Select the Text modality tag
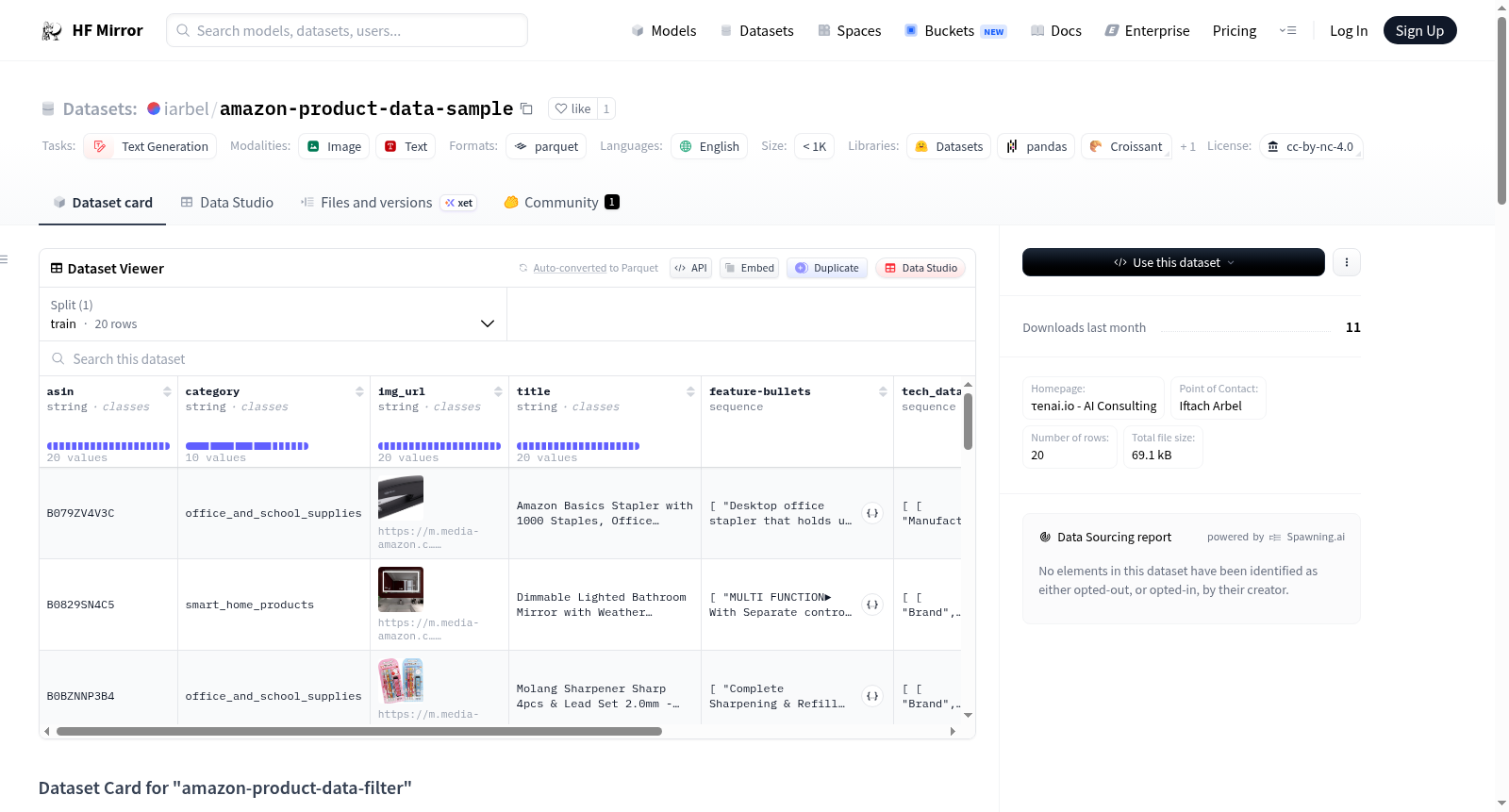The height and width of the screenshot is (812, 1509). tap(406, 146)
